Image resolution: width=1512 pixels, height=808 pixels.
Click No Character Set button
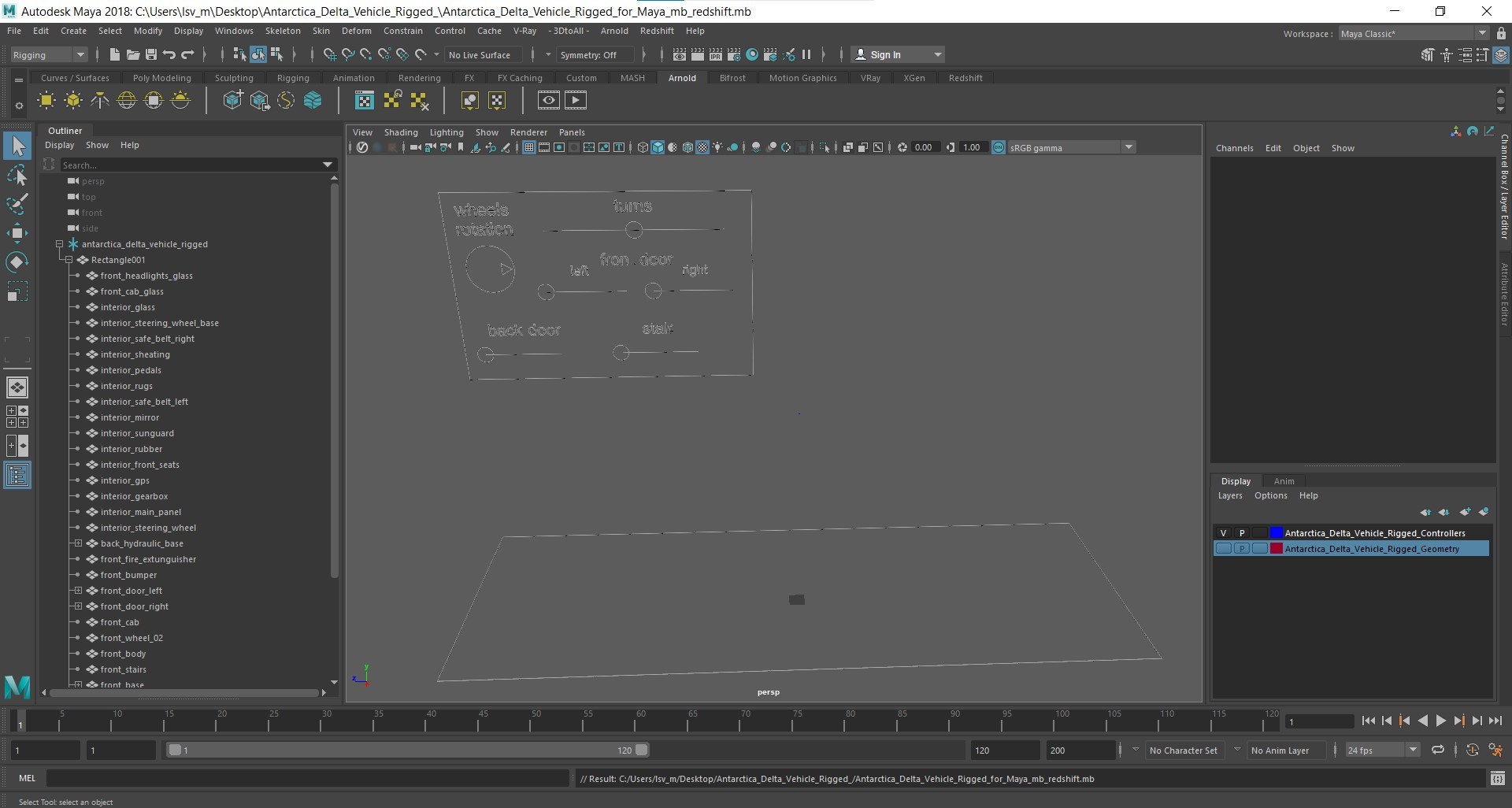pos(1183,751)
